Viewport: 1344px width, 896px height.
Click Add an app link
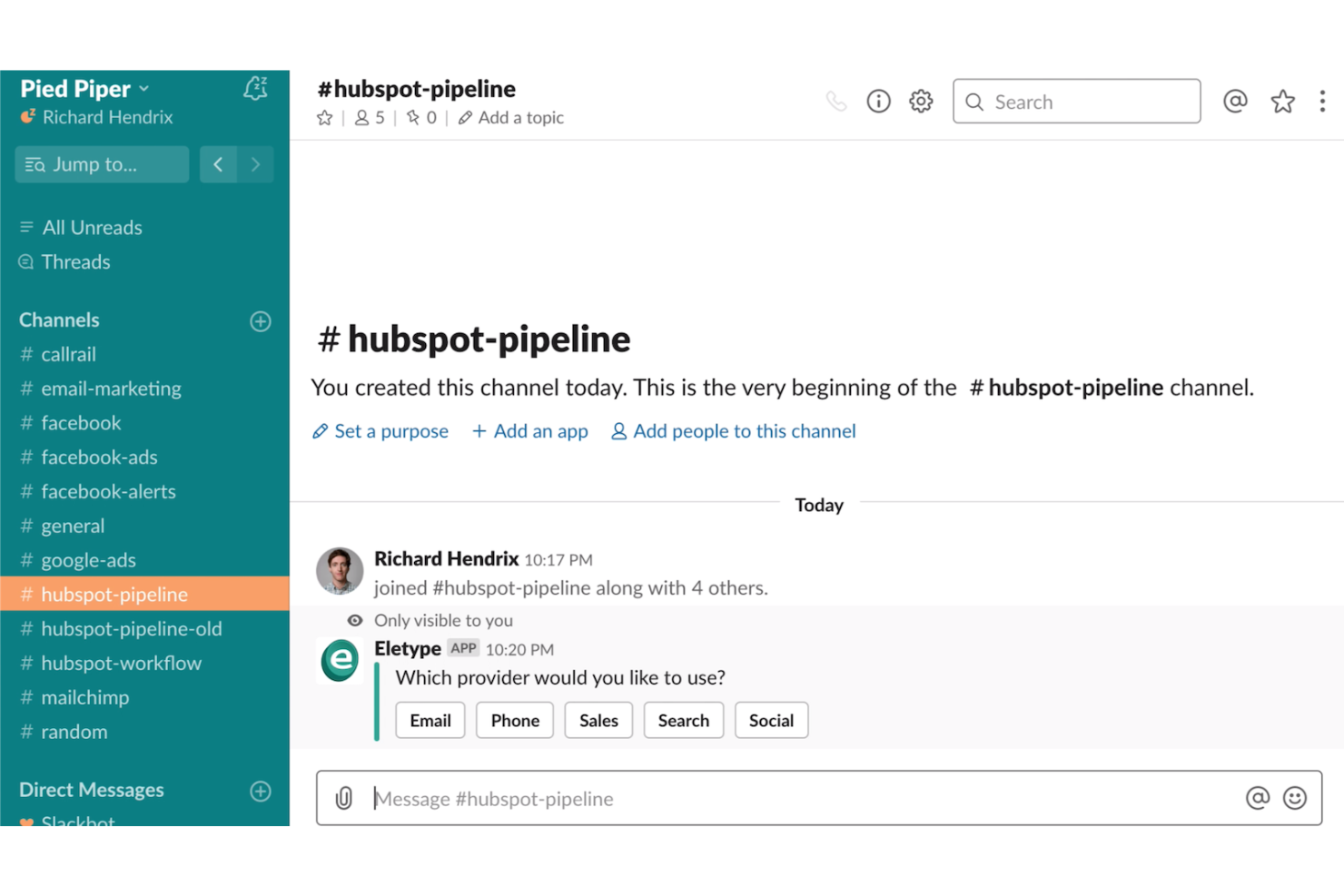530,431
